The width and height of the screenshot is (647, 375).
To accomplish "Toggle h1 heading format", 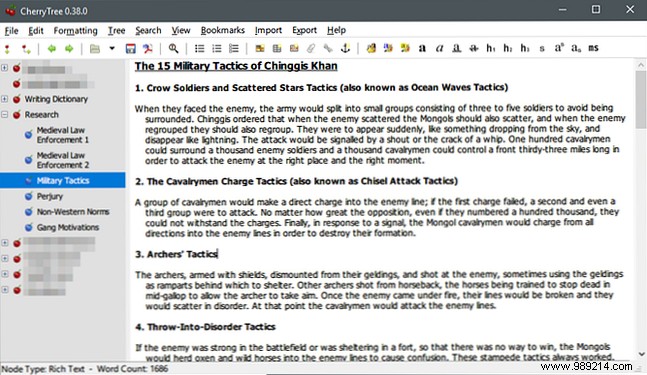I will tap(491, 48).
